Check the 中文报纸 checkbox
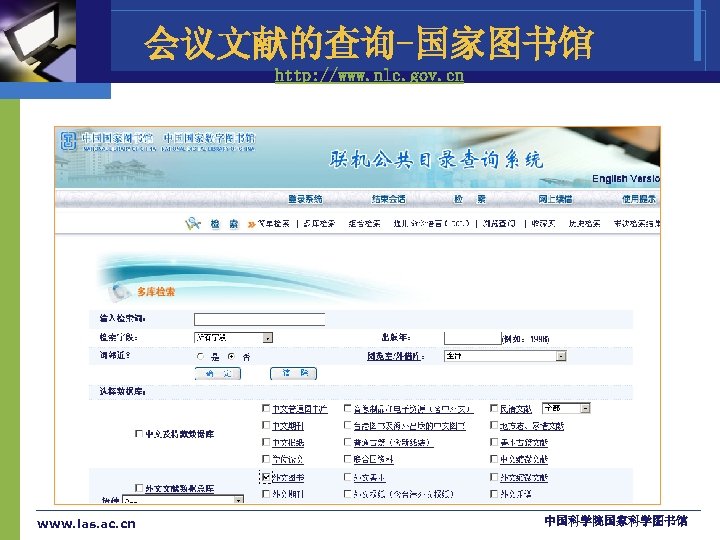The width and height of the screenshot is (720, 540). point(265,442)
